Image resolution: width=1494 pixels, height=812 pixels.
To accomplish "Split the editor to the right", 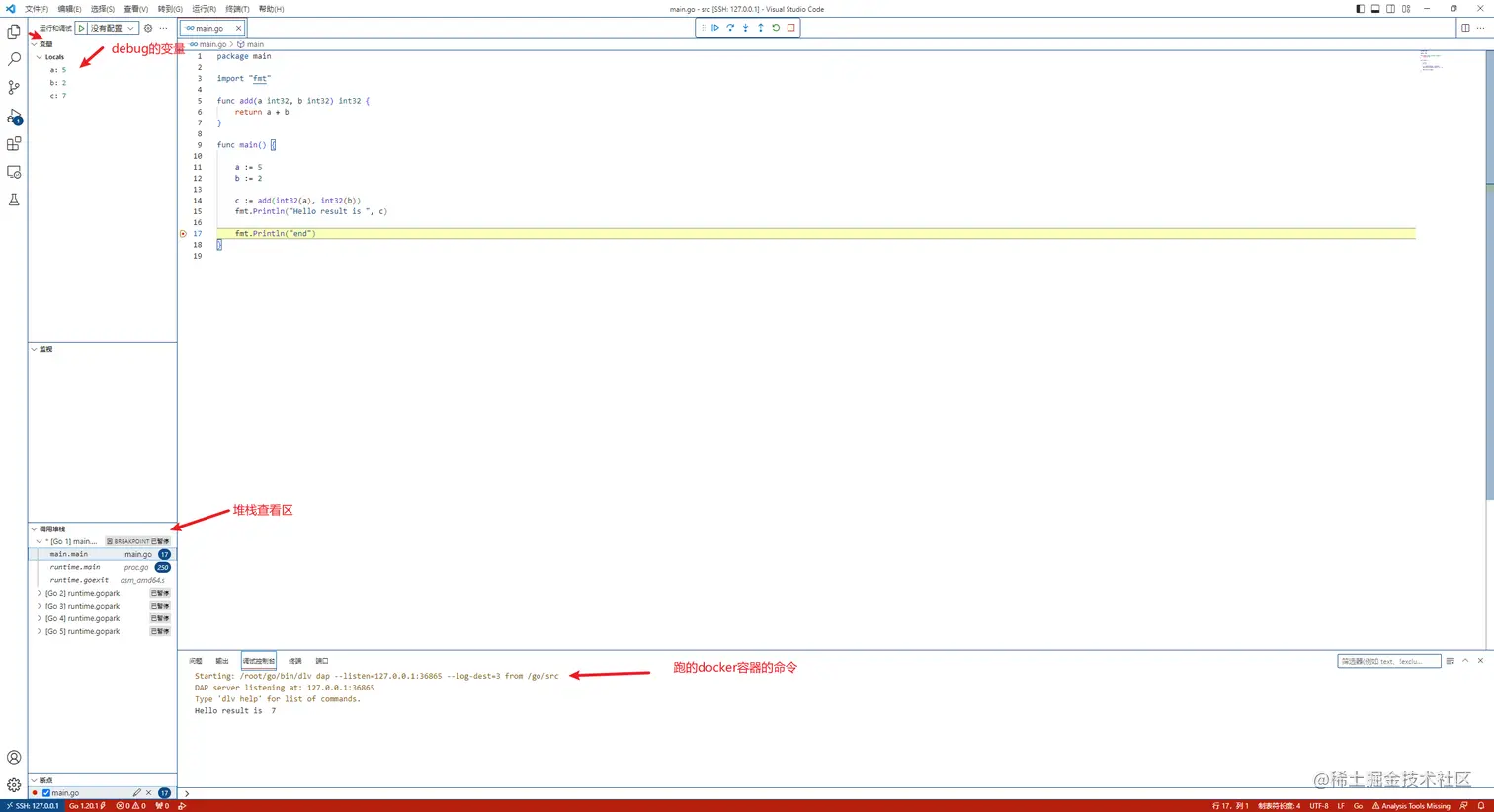I will pos(1465,28).
